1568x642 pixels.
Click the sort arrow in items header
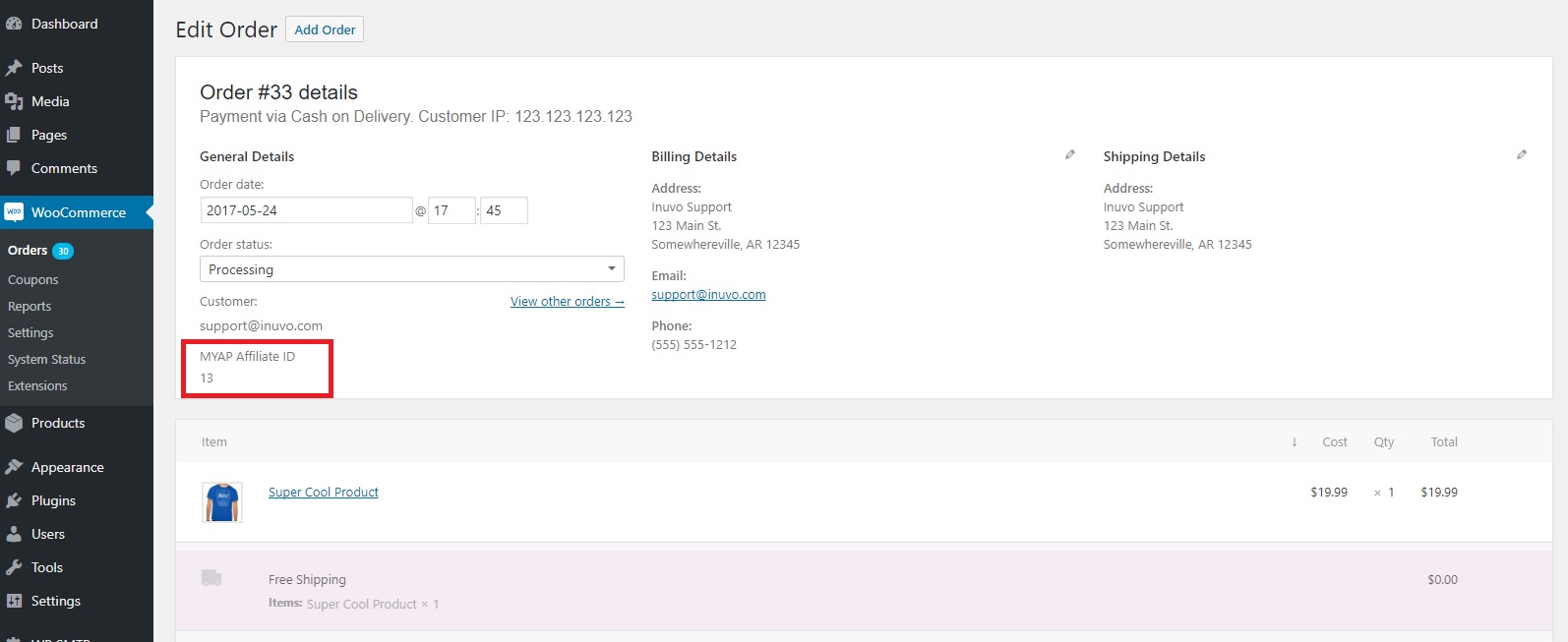(1295, 442)
